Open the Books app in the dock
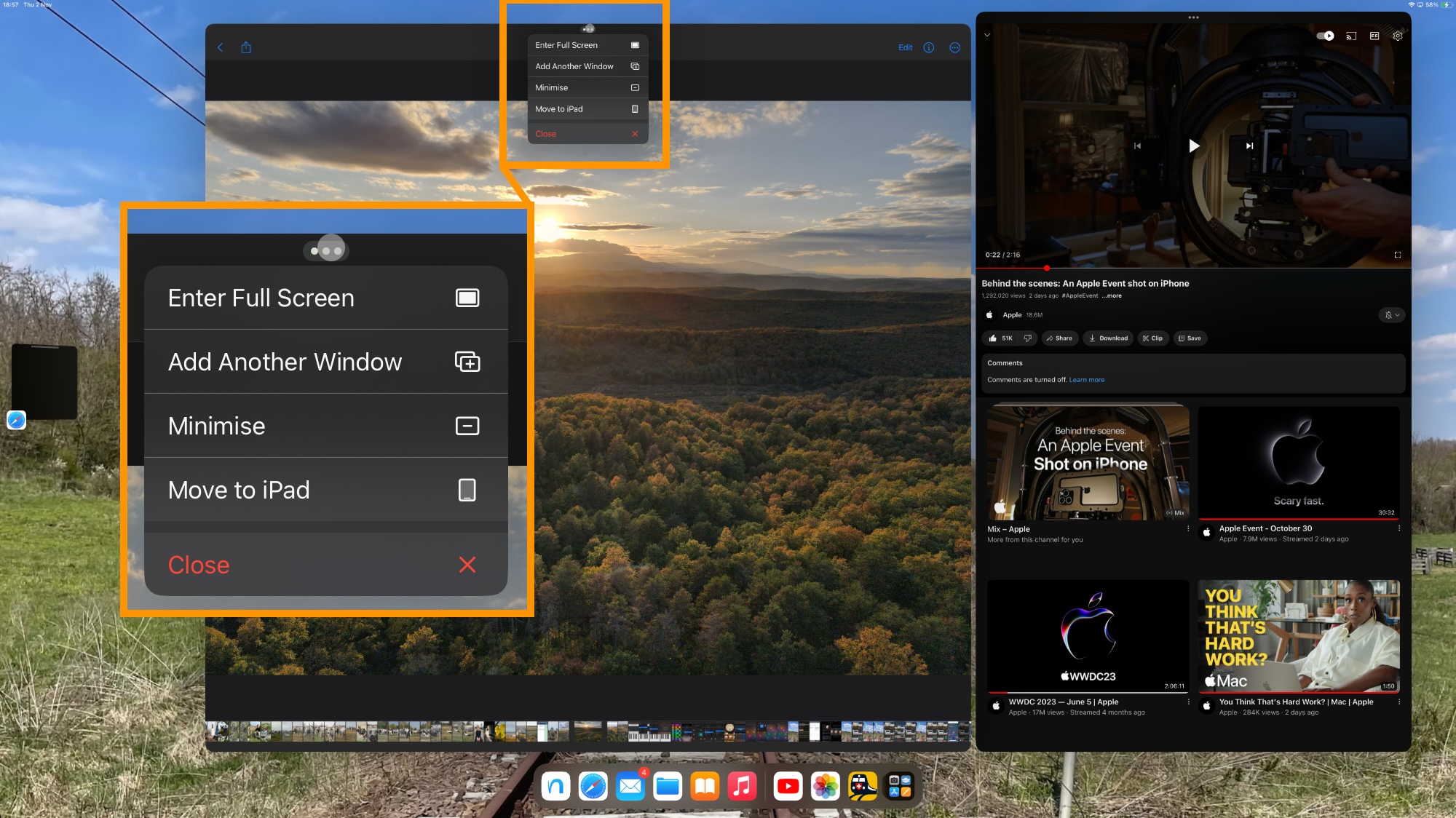This screenshot has height=818, width=1456. pyautogui.click(x=705, y=786)
